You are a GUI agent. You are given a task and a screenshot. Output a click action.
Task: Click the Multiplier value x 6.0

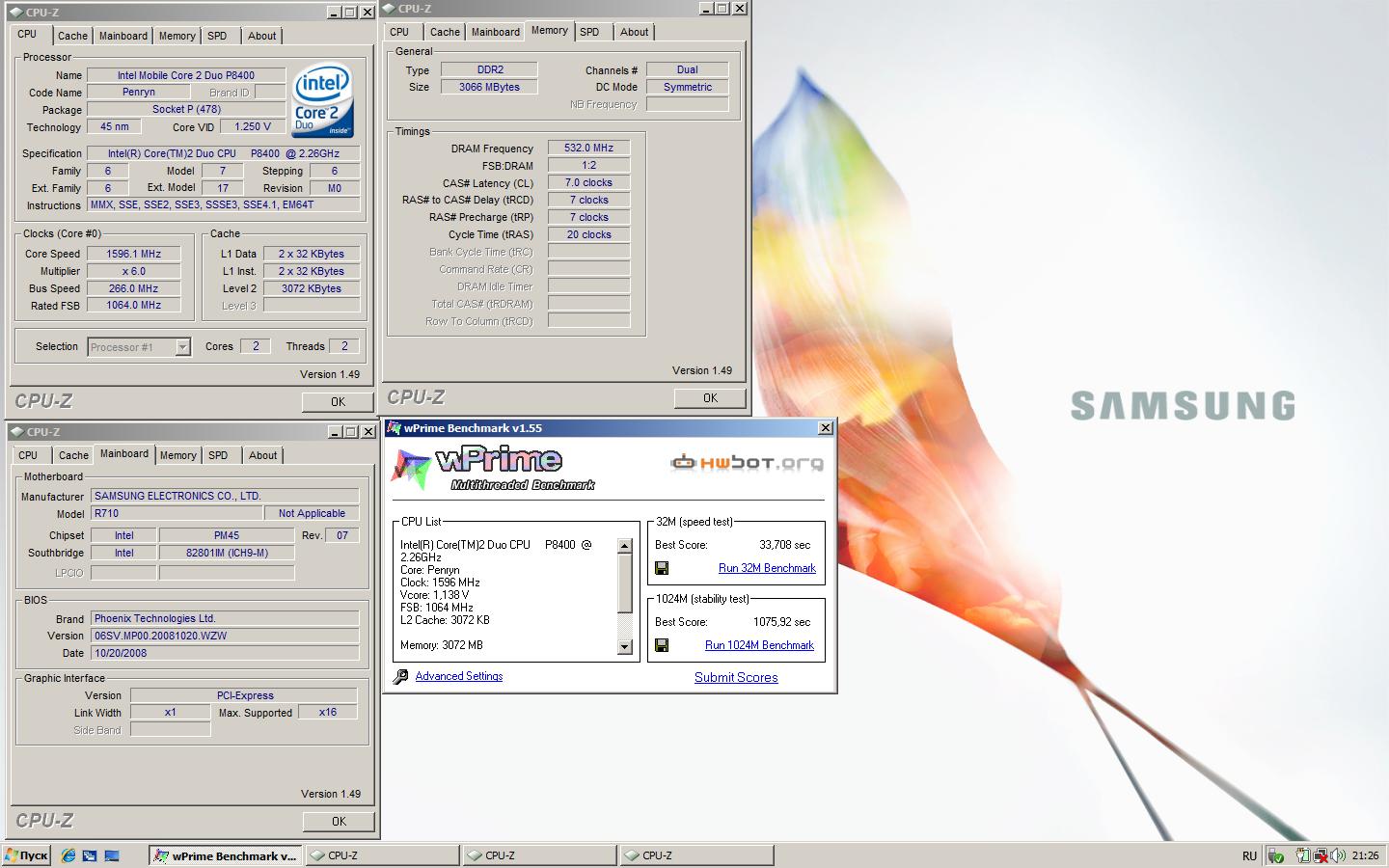(x=133, y=271)
